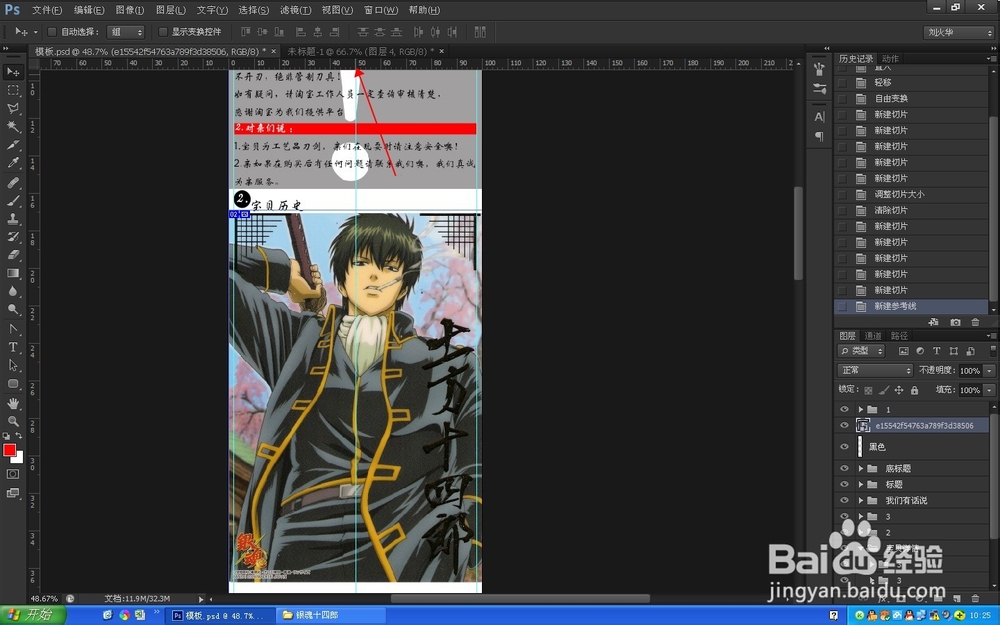
Task: Select the Rounded Rectangle shape tool
Action: click(13, 384)
